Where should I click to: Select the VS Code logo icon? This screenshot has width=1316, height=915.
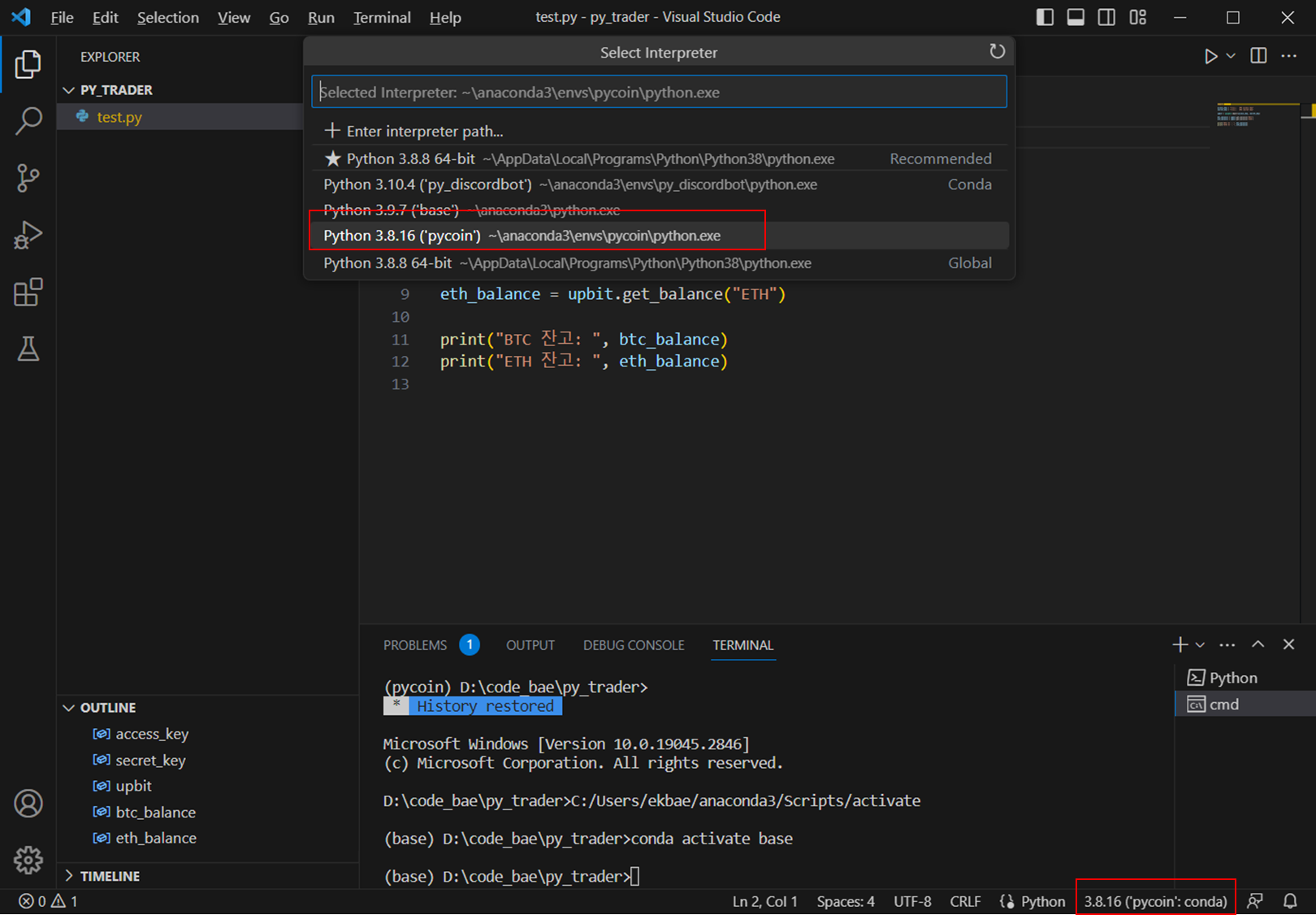[x=22, y=17]
